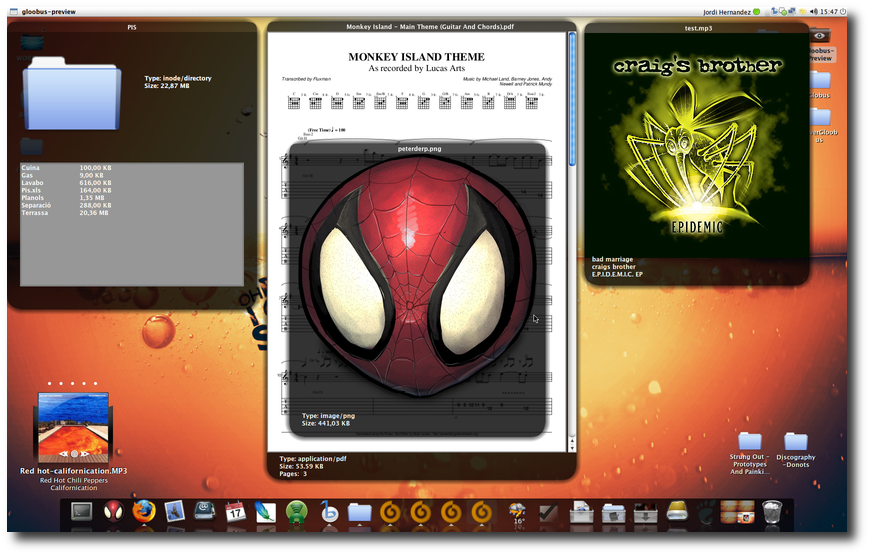Open the trash can in the dock
Screen dimensions: 870x555
(772, 512)
